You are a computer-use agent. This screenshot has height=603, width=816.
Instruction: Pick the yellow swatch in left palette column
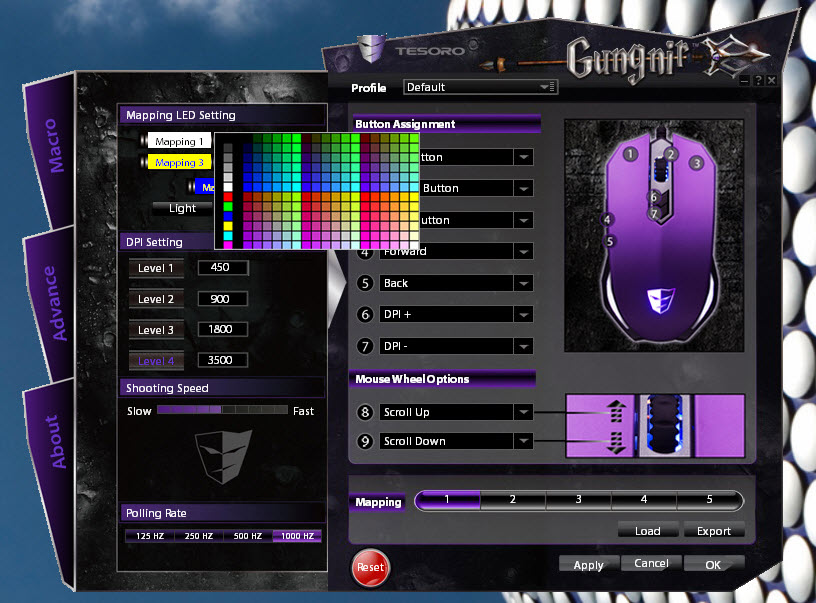228,226
